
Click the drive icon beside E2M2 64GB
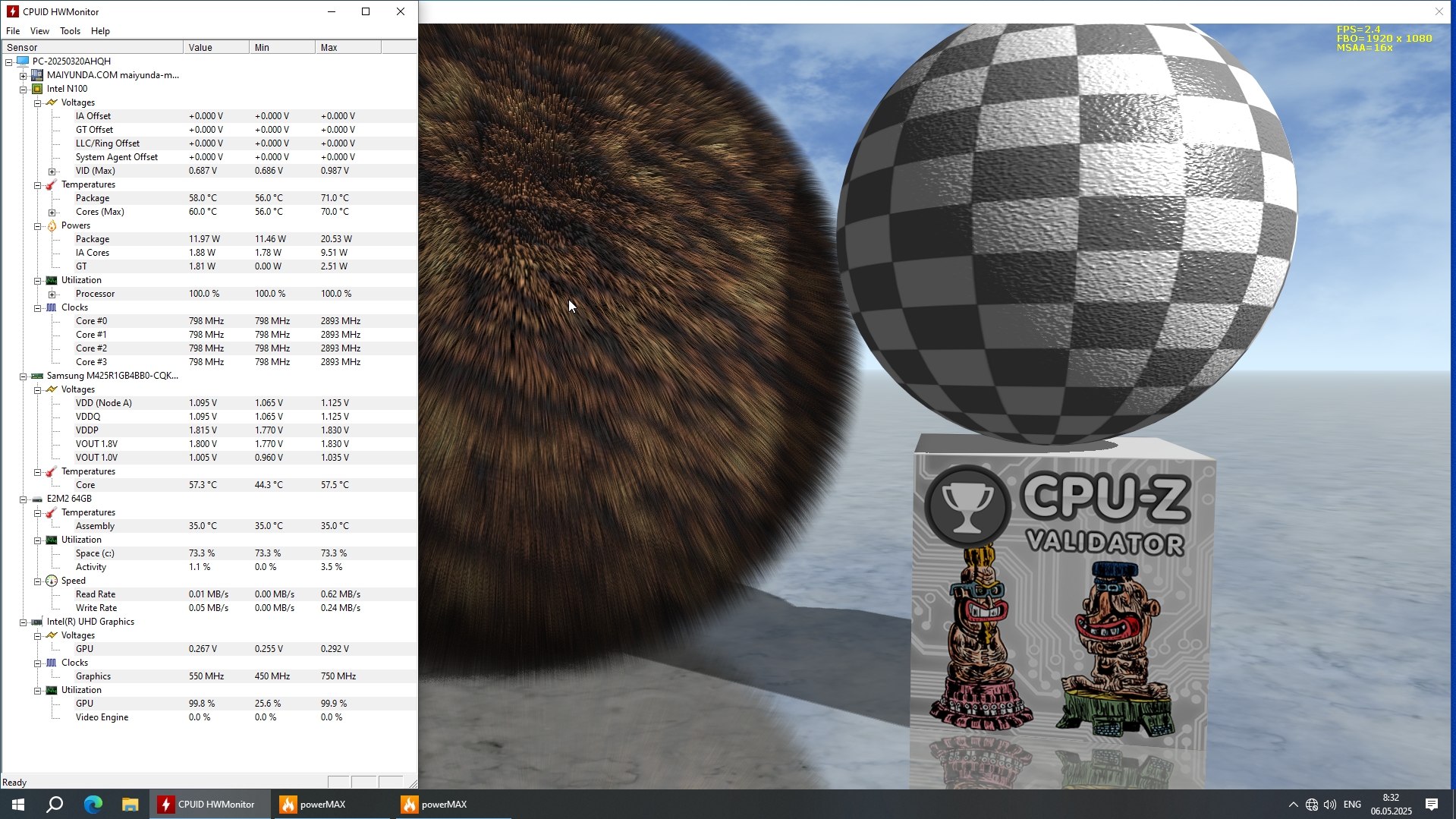(37, 499)
